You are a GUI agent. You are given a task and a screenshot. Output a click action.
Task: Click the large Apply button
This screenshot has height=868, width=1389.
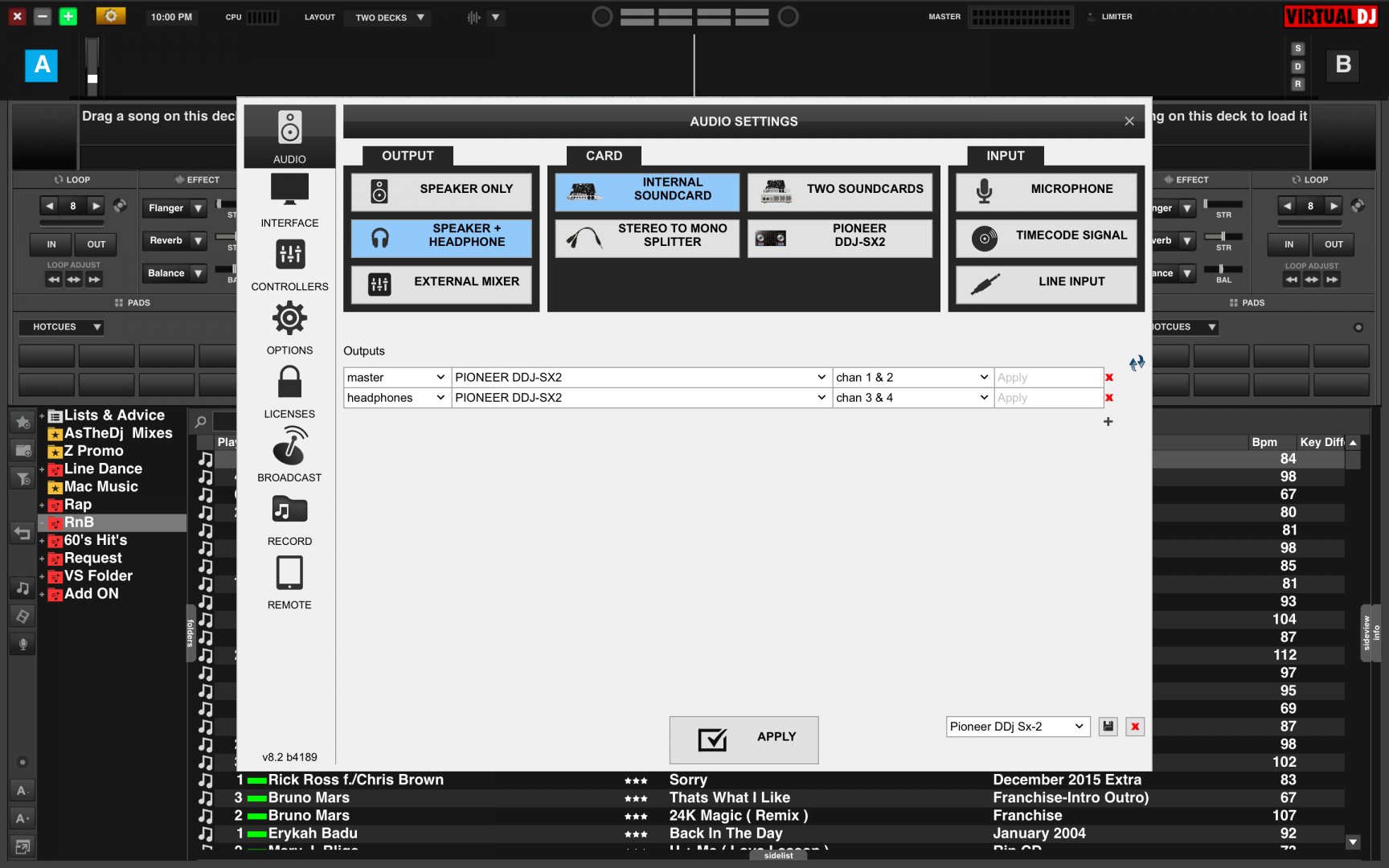[x=744, y=739]
